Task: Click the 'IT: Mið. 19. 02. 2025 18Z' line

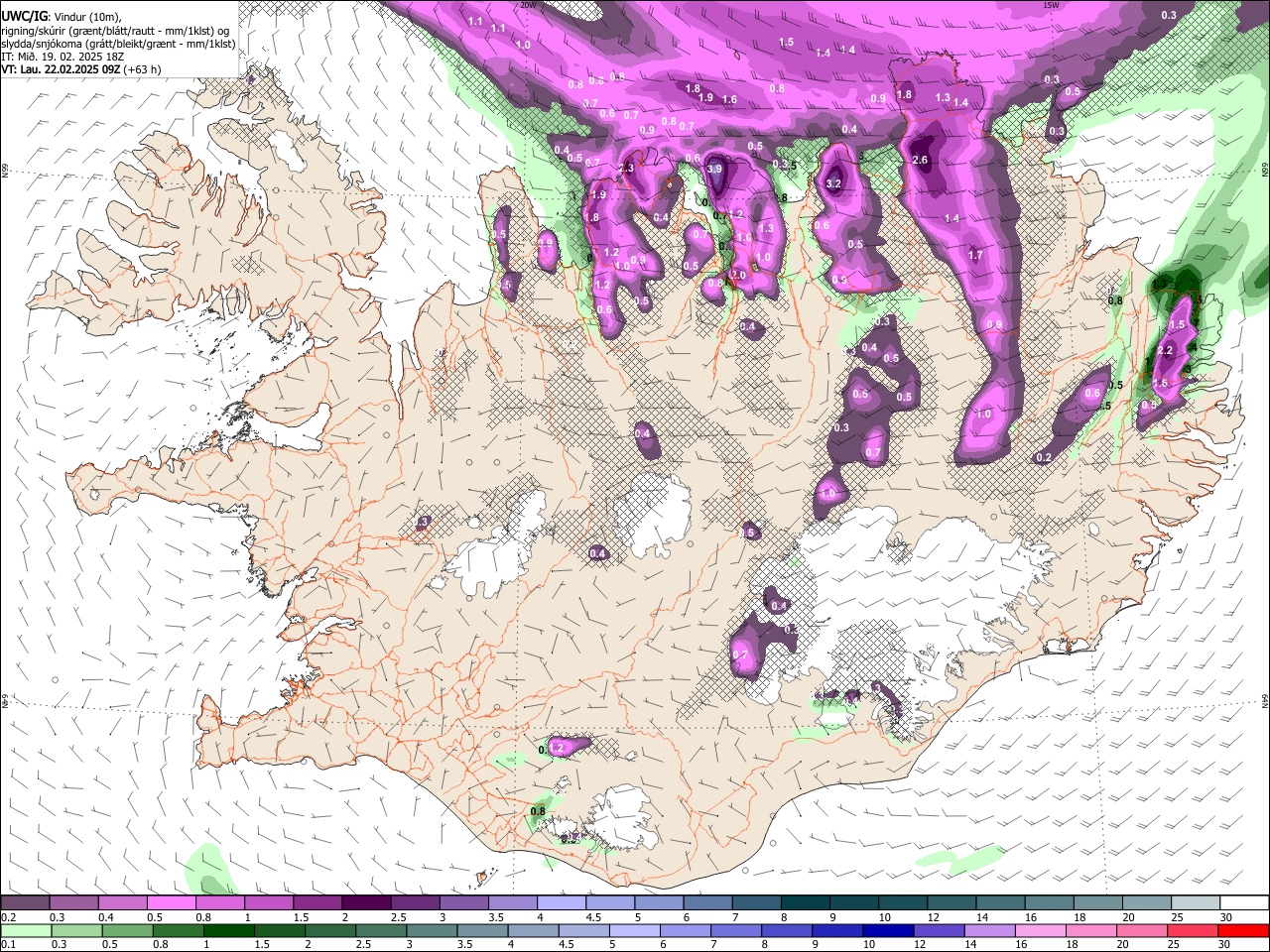Action: [63, 57]
